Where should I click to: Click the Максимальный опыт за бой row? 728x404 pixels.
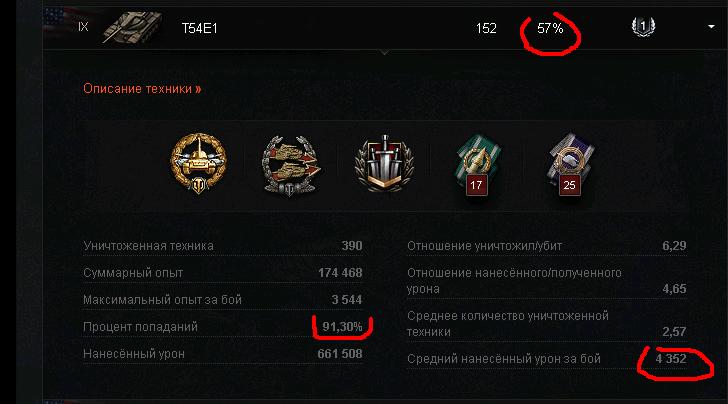tap(223, 300)
